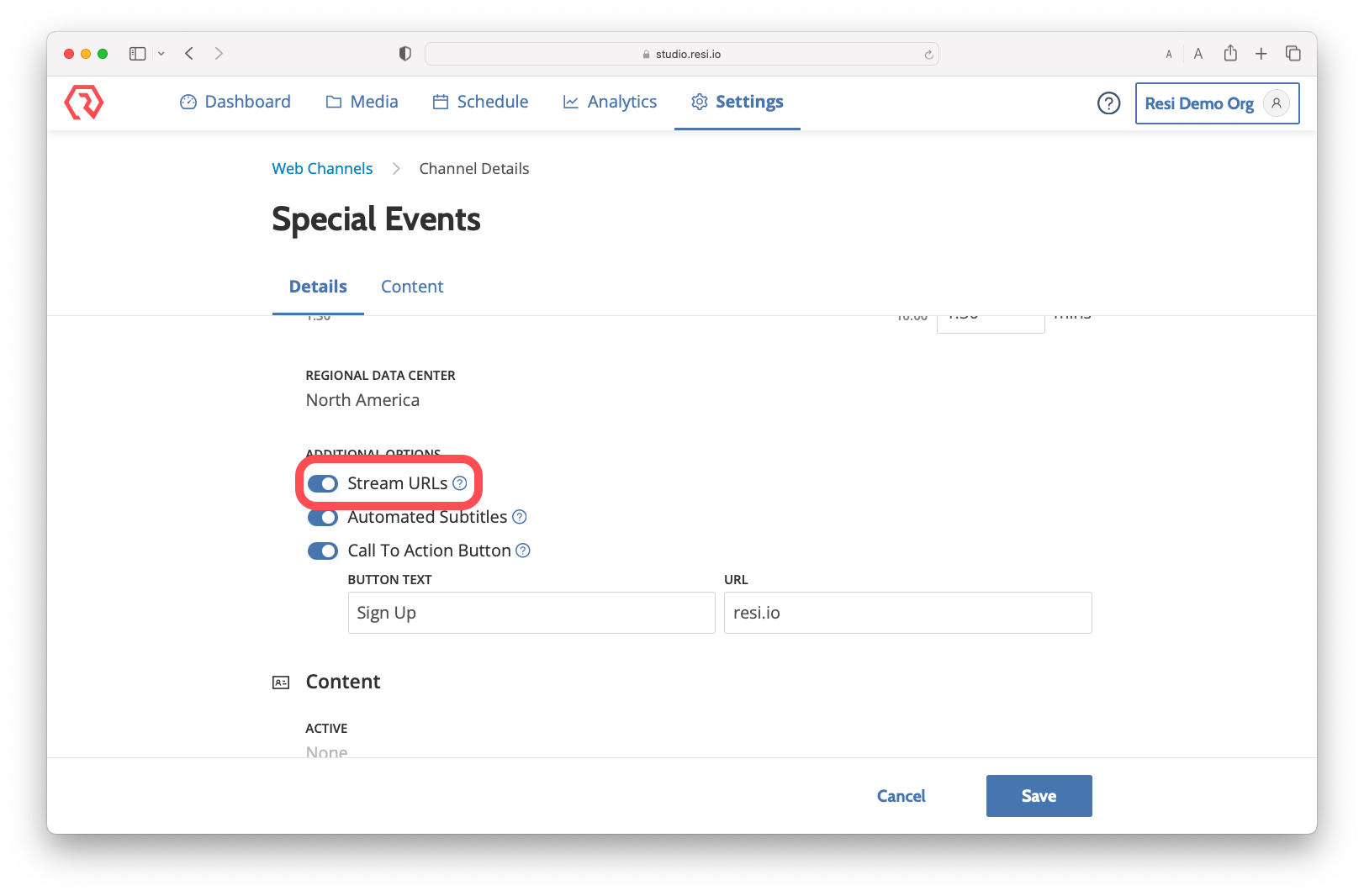Click the Safari share icon
Image resolution: width=1364 pixels, height=896 pixels.
coord(1230,54)
